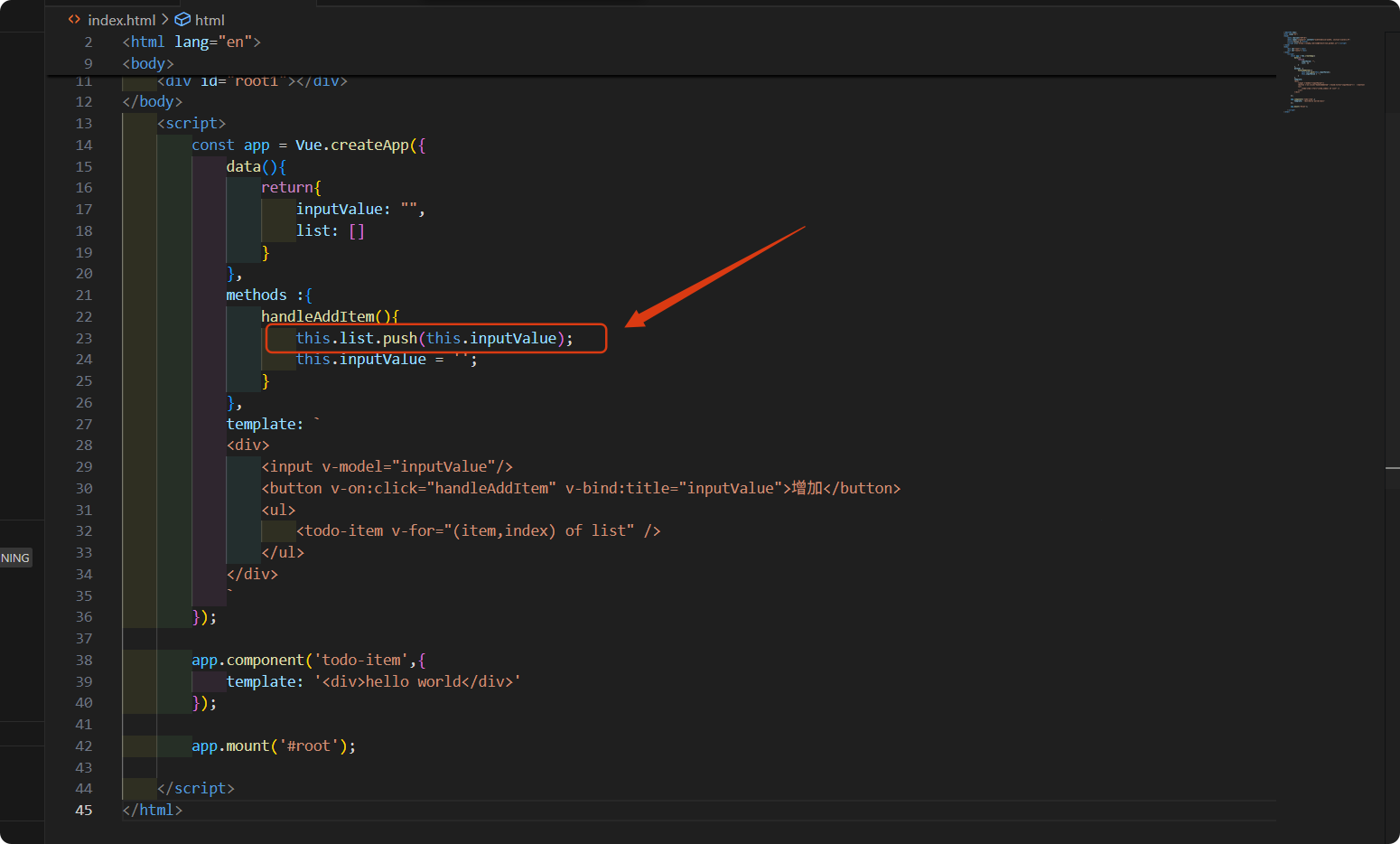Open the html breadcrumb symbol label
Screen dimensions: 1400x844
210,20
